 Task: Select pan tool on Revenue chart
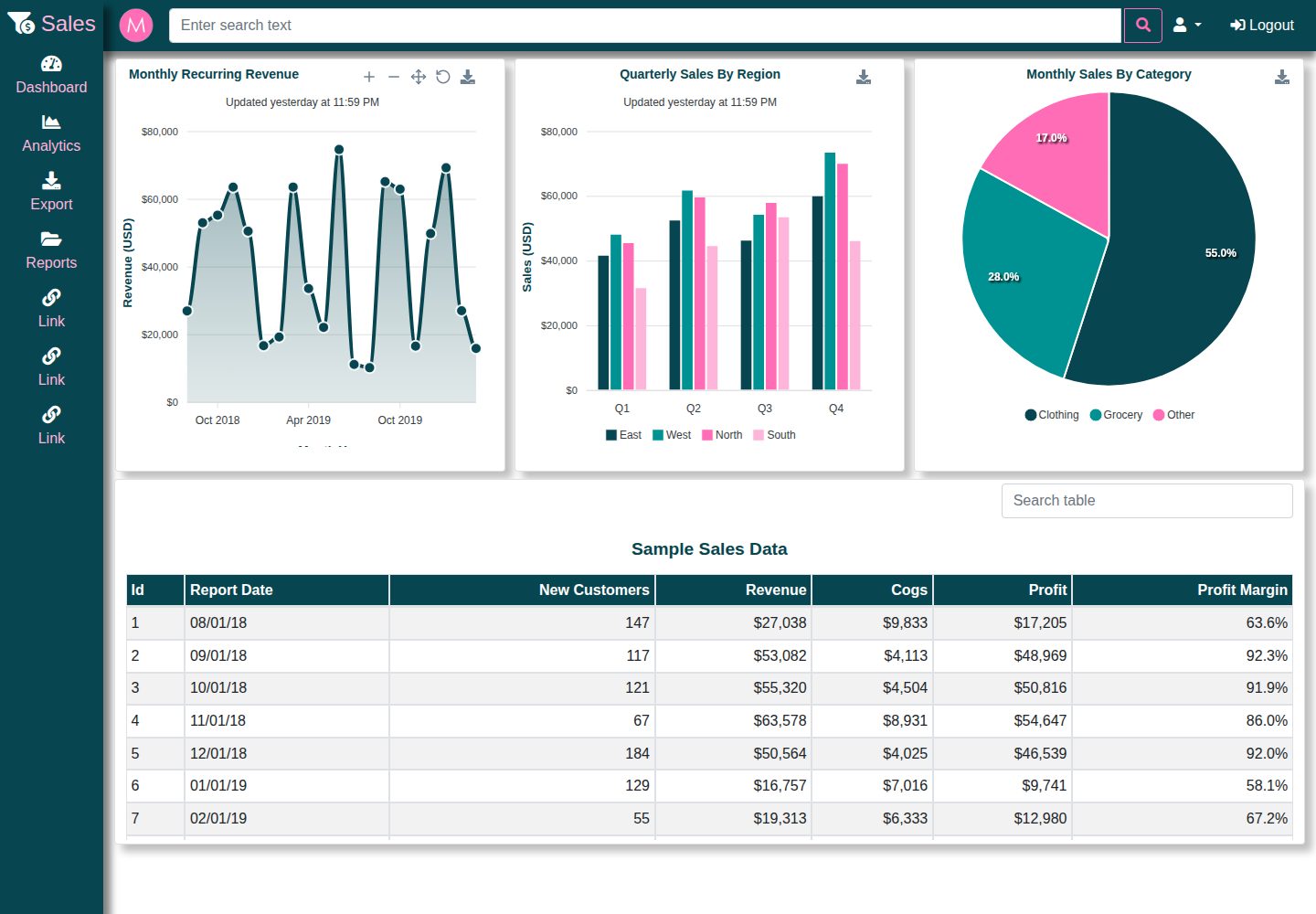419,77
